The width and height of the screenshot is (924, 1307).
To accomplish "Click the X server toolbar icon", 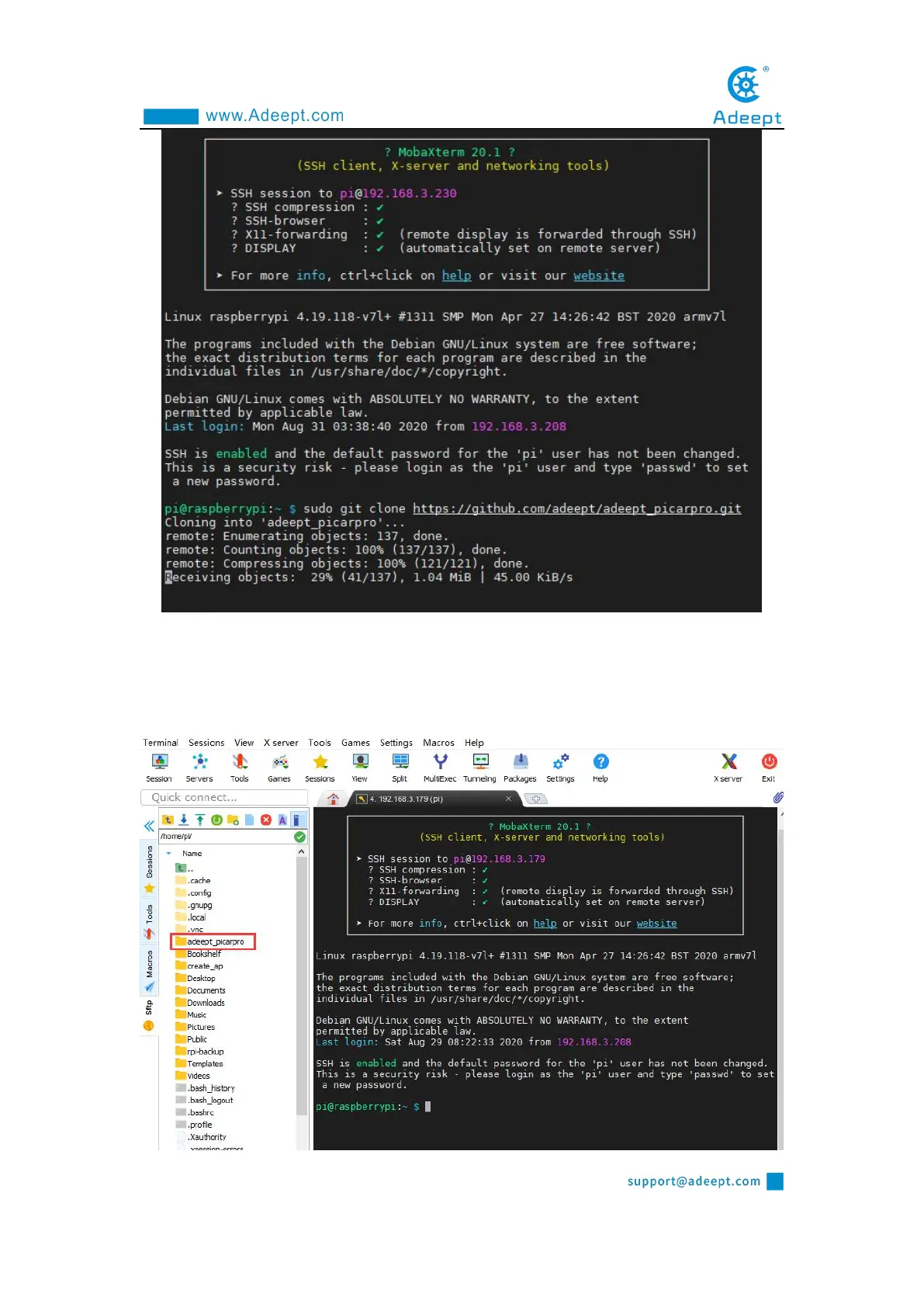I will [728, 768].
